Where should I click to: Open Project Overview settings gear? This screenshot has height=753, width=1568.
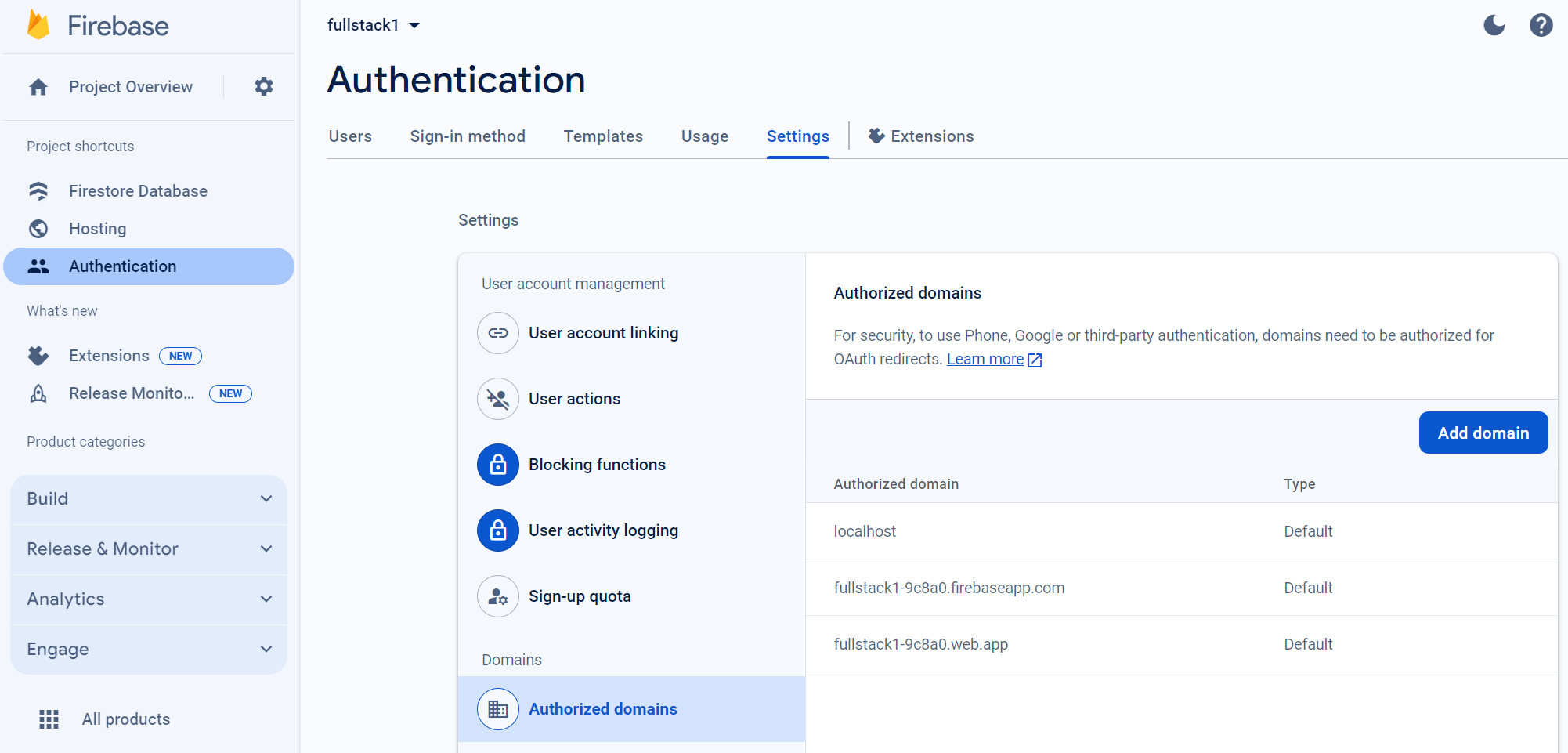(263, 86)
